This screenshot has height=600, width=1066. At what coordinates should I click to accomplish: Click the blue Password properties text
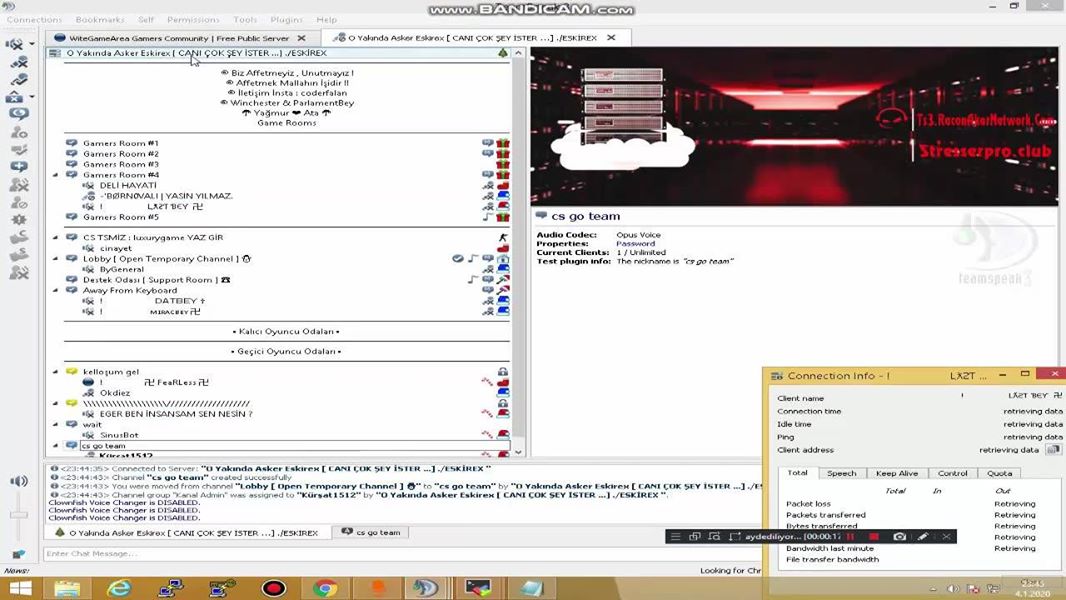[x=636, y=244]
